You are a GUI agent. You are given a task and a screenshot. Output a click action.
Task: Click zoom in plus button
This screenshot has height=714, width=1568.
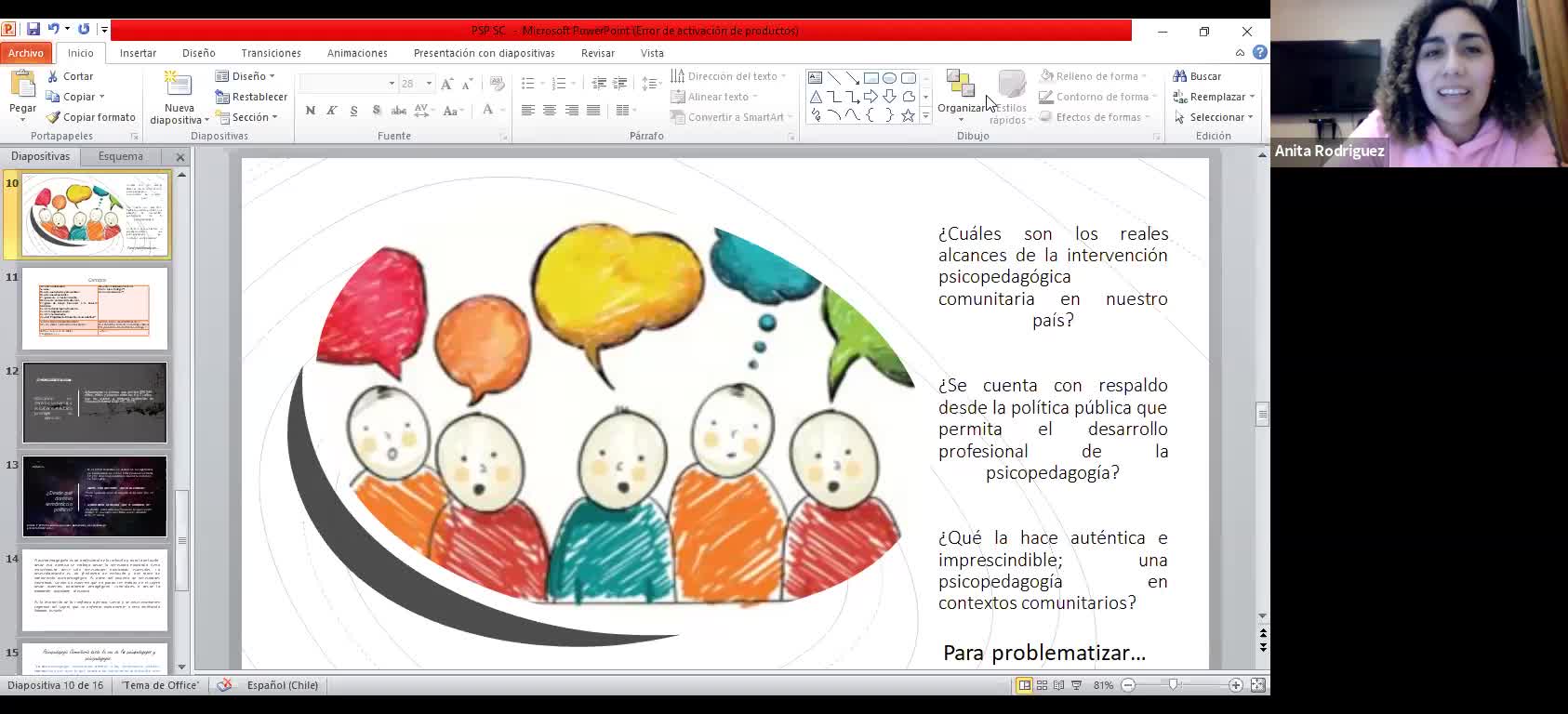coord(1235,685)
